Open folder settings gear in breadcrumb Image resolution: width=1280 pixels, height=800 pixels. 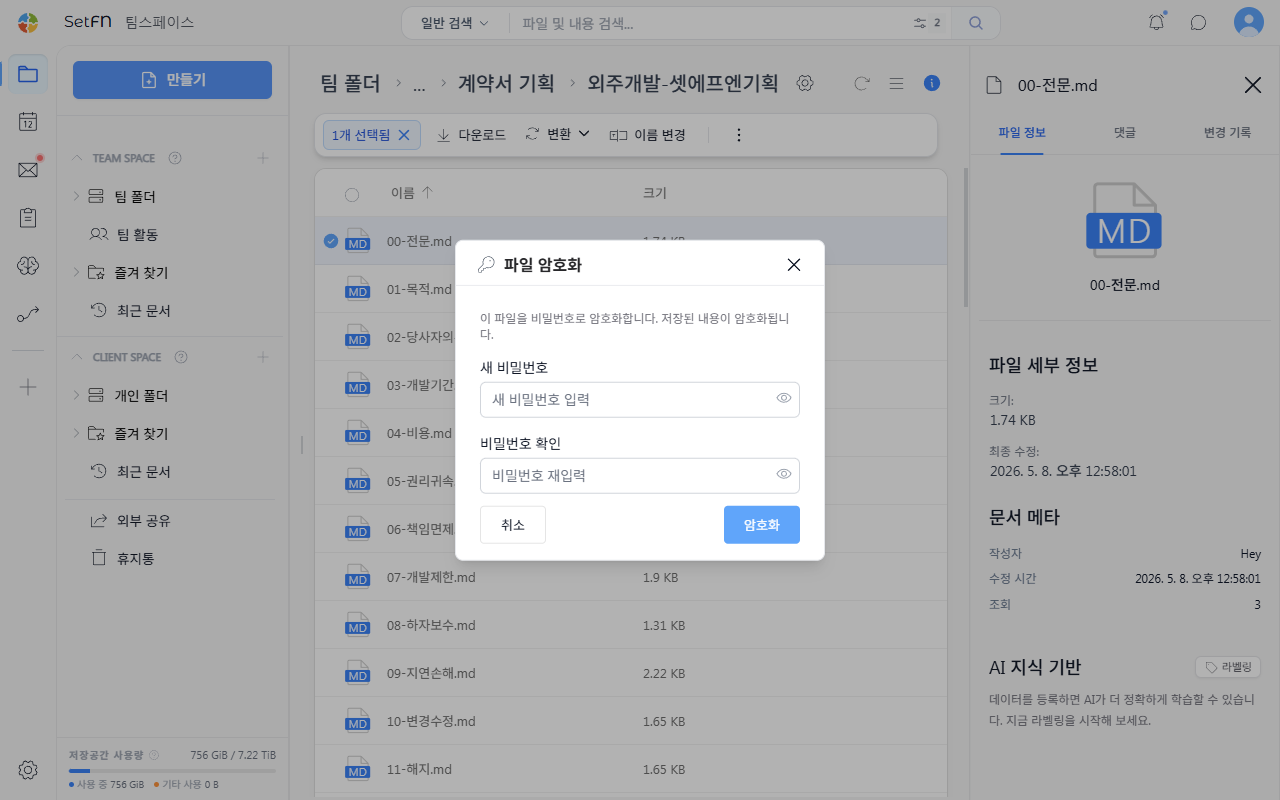tap(805, 83)
